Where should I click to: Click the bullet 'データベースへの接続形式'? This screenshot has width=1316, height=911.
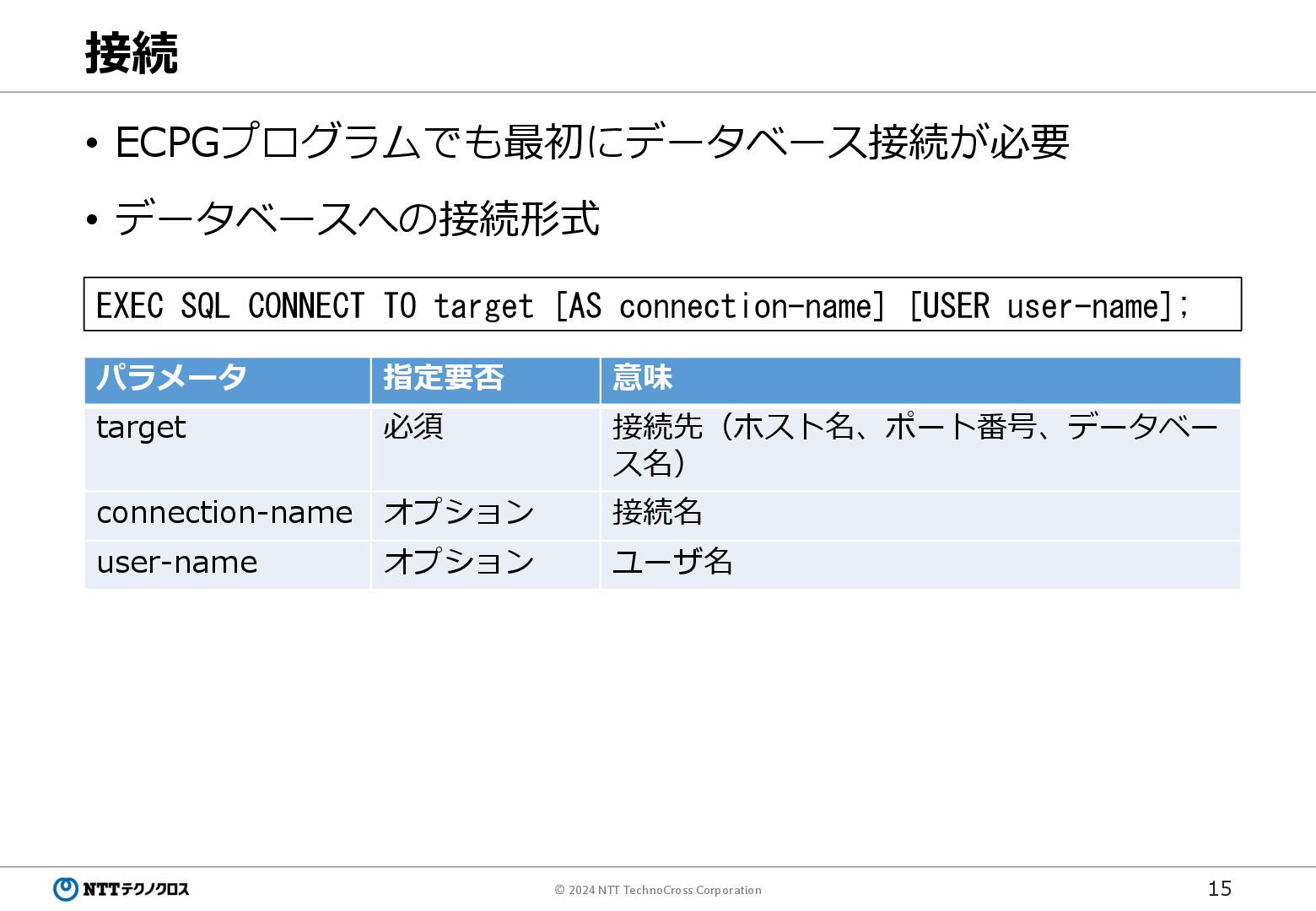(x=357, y=219)
